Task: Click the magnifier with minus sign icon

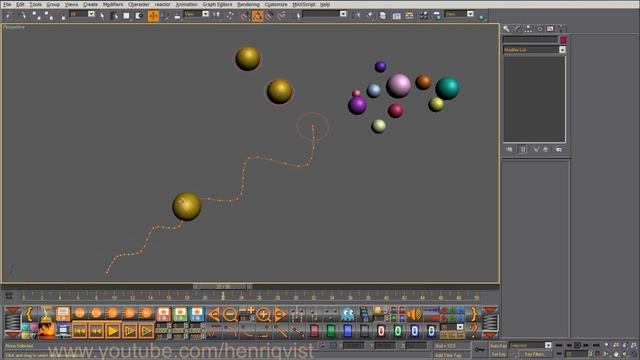Action: point(230,314)
